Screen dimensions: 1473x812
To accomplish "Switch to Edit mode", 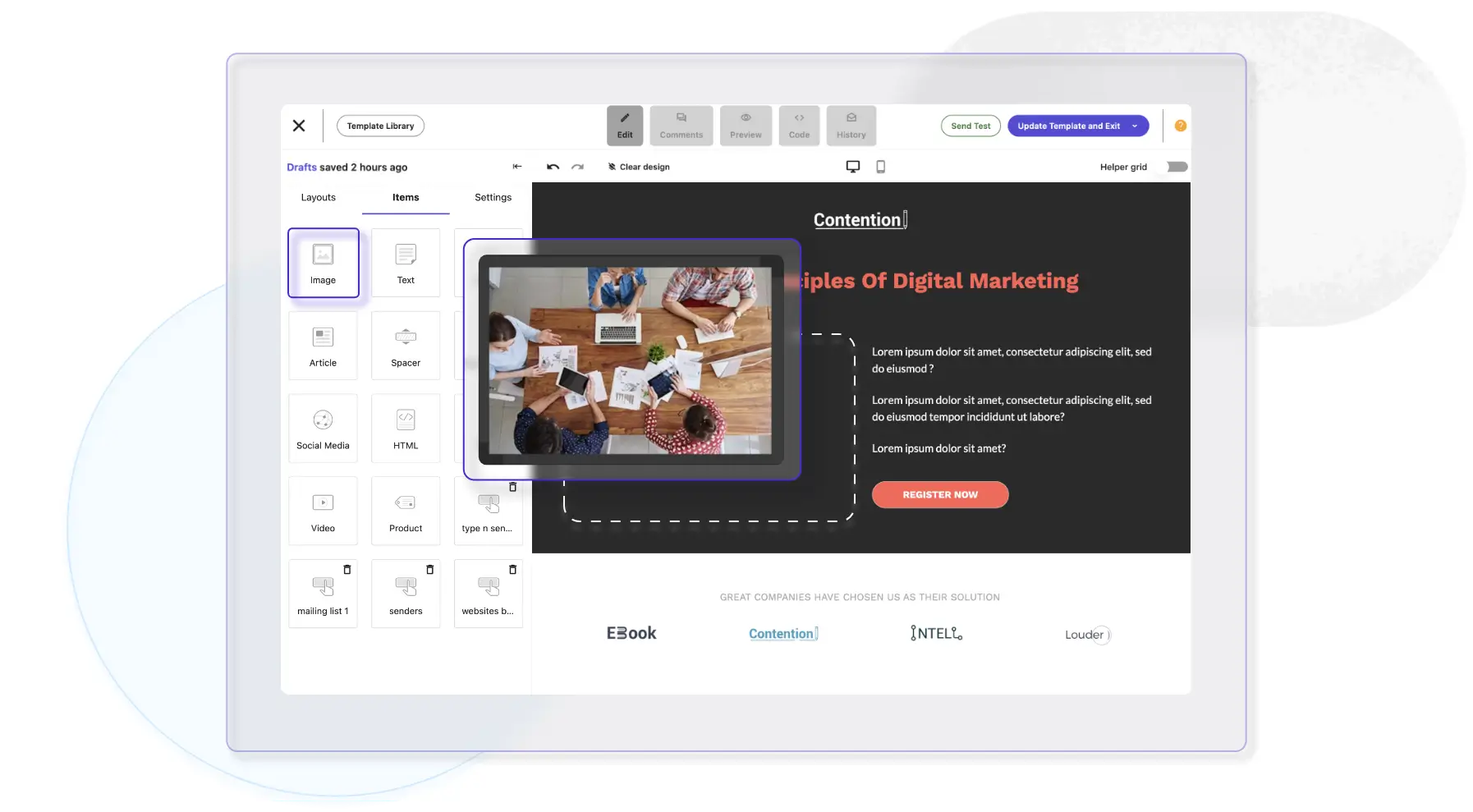I will pos(625,126).
